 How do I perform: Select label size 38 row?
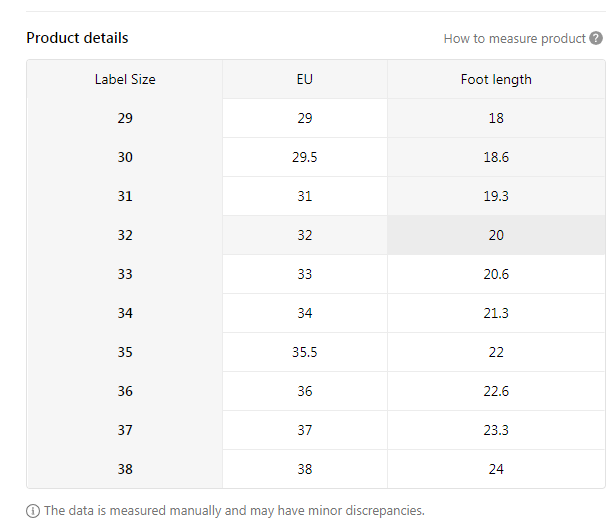(125, 469)
